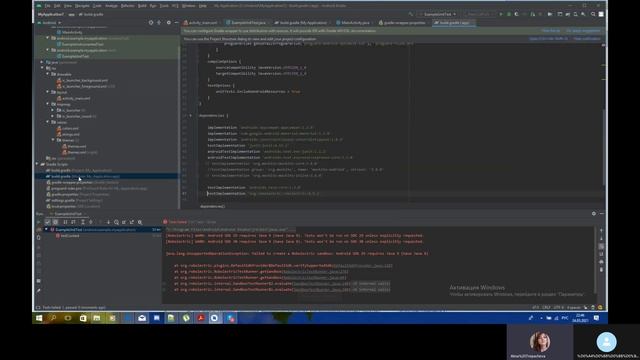640x360 pixels.
Task: Select failed testContext result
Action: tap(69, 236)
